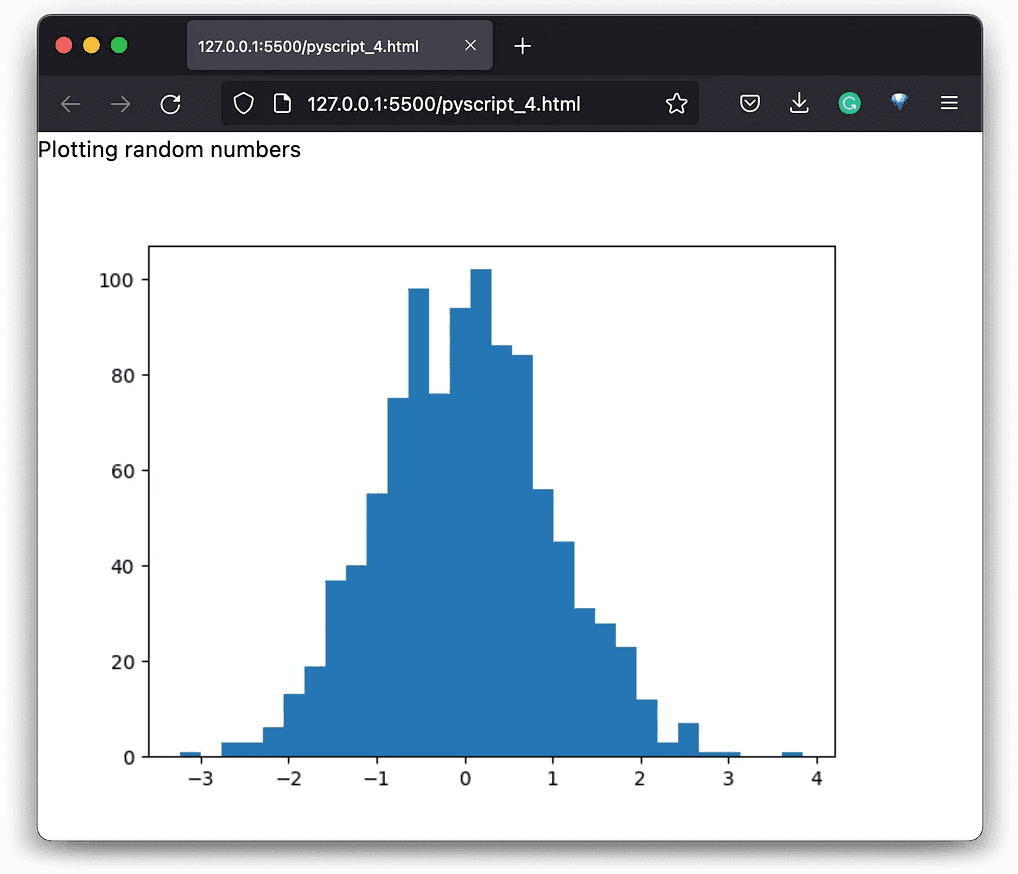Click x-axis label 1
The width and height of the screenshot is (1018, 874).
click(x=552, y=779)
